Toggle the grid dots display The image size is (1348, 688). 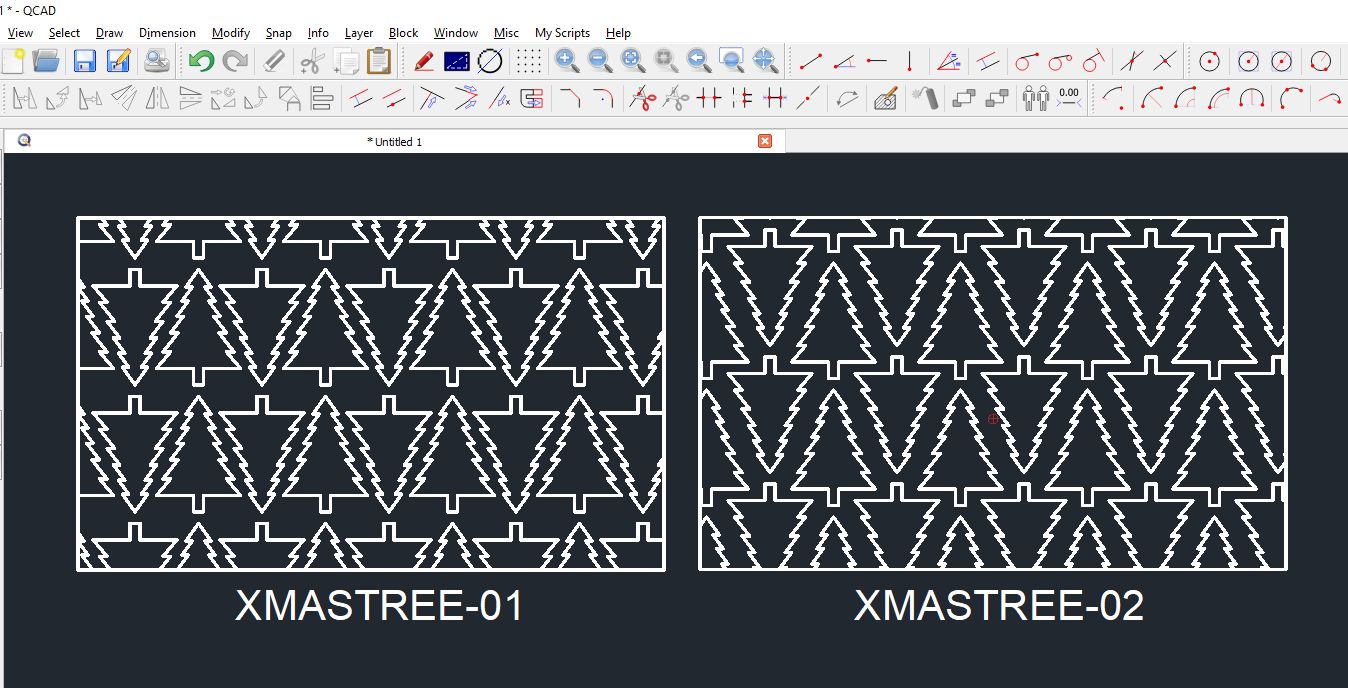click(x=528, y=61)
